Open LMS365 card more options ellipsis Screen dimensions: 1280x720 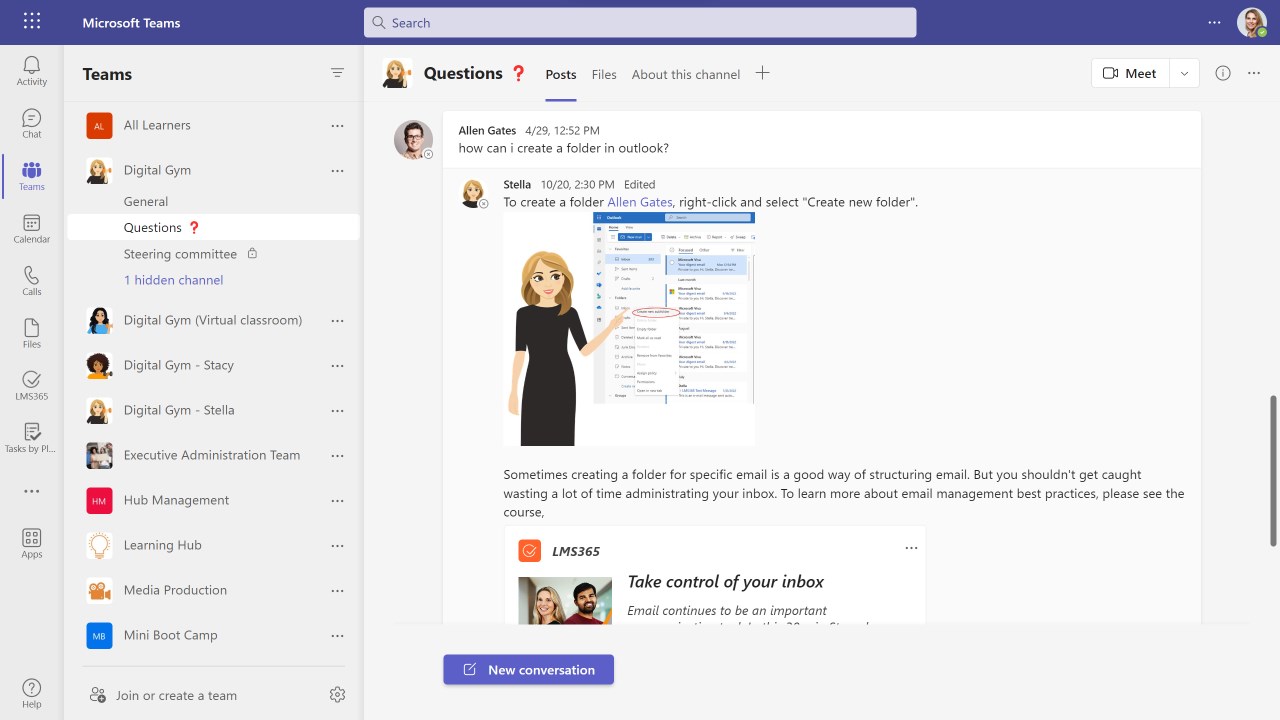(x=911, y=548)
